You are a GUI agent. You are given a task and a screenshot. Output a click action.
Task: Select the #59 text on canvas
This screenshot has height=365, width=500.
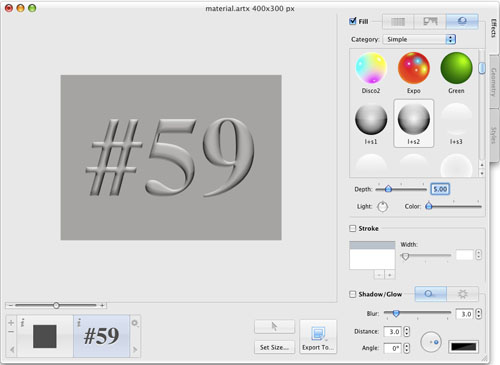tap(170, 157)
